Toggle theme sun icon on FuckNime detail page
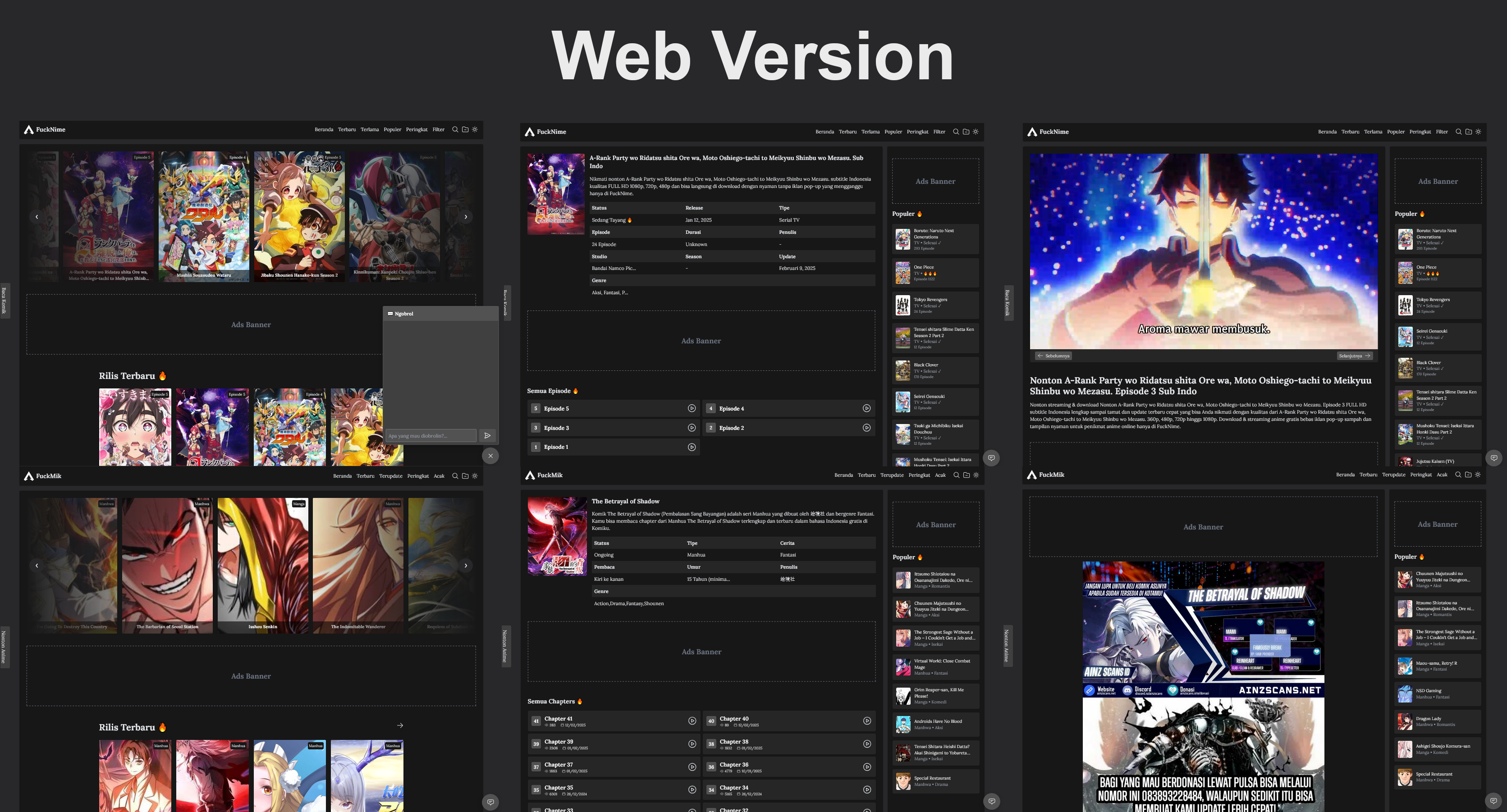This screenshot has height=812, width=1507. [976, 132]
